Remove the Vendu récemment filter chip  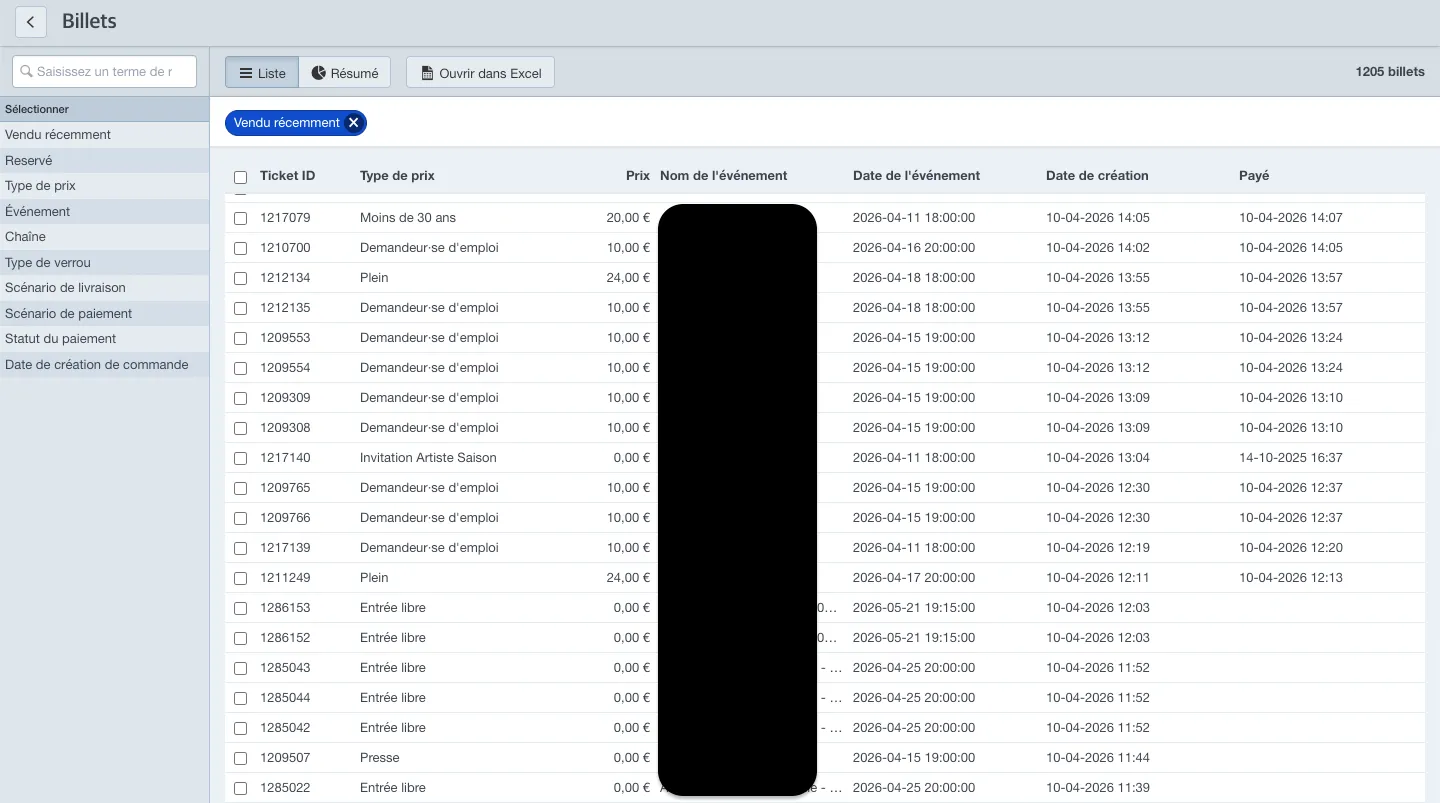point(353,123)
